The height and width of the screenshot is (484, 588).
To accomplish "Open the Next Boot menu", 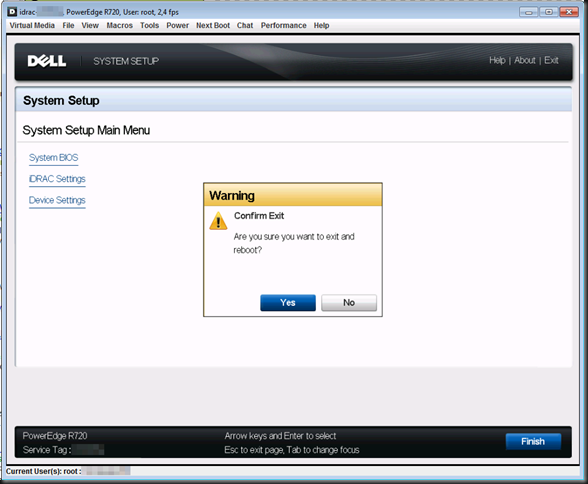I will coord(213,25).
